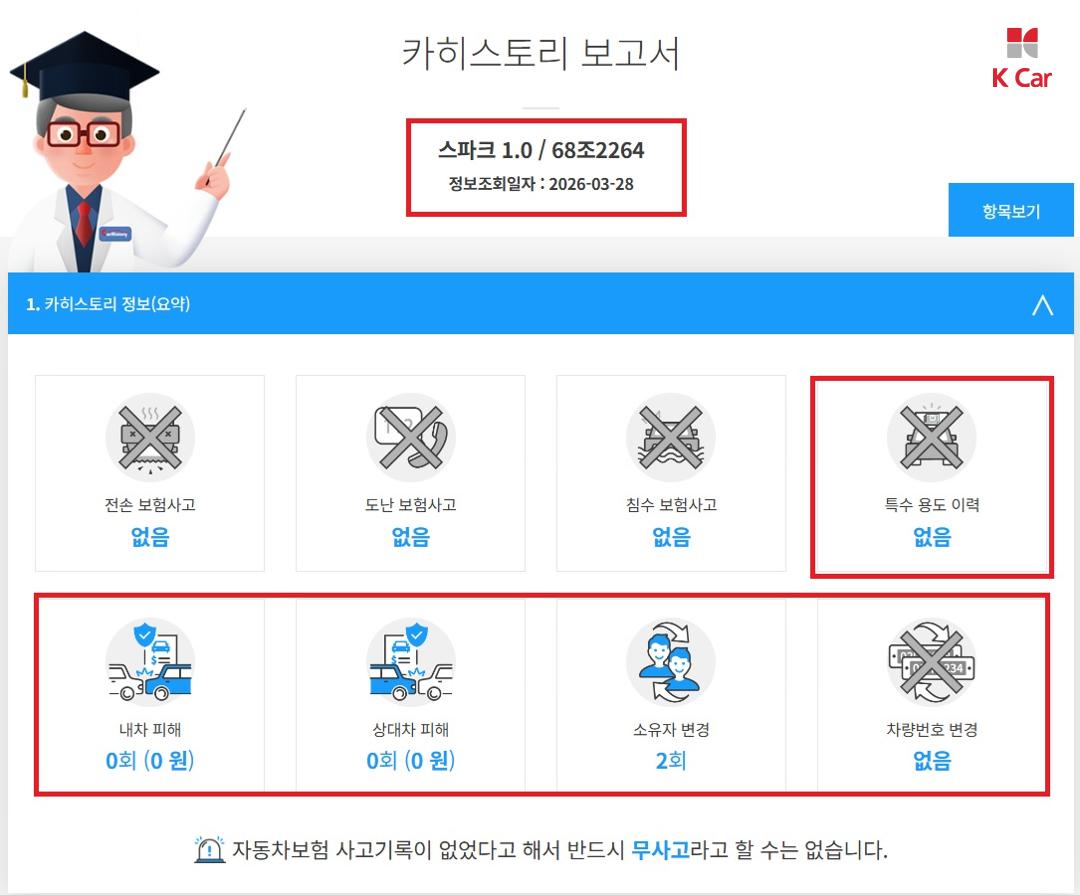Select the 소유자 변경 2회 value

pos(671,761)
